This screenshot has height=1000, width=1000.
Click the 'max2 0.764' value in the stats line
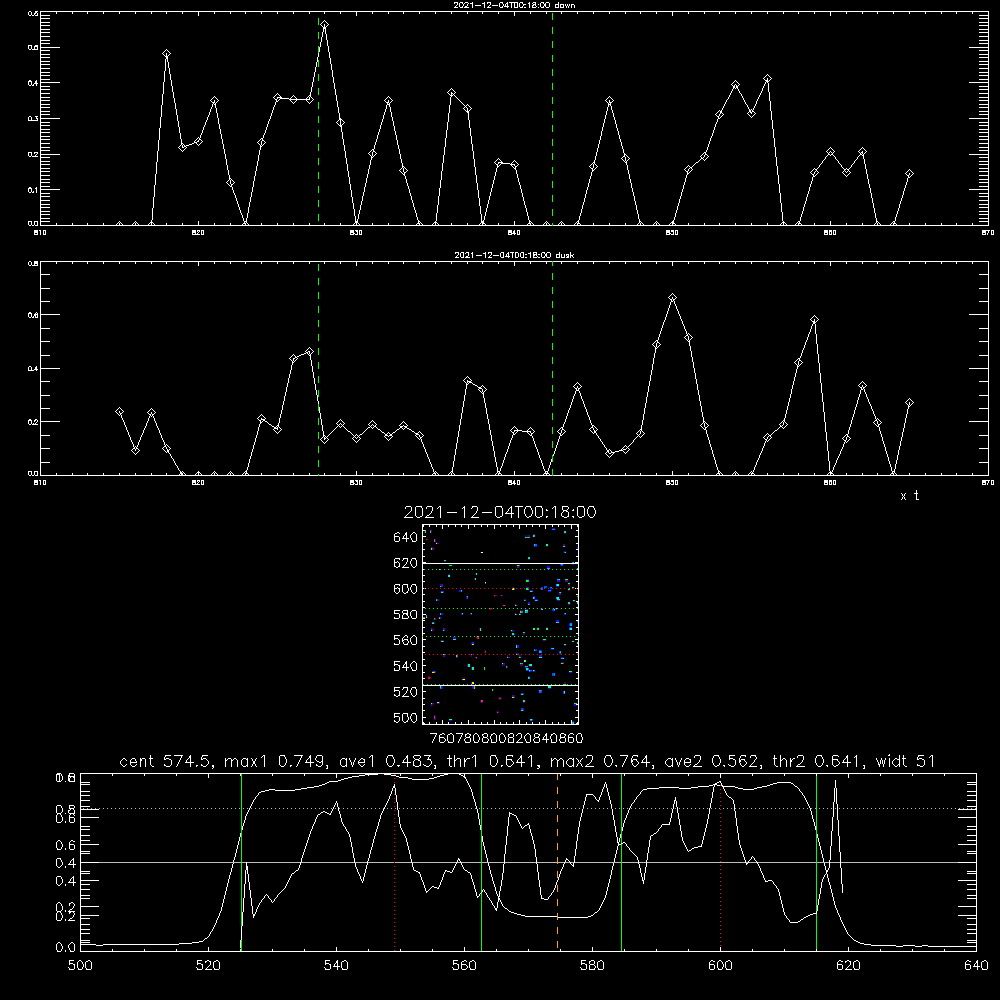click(x=600, y=761)
